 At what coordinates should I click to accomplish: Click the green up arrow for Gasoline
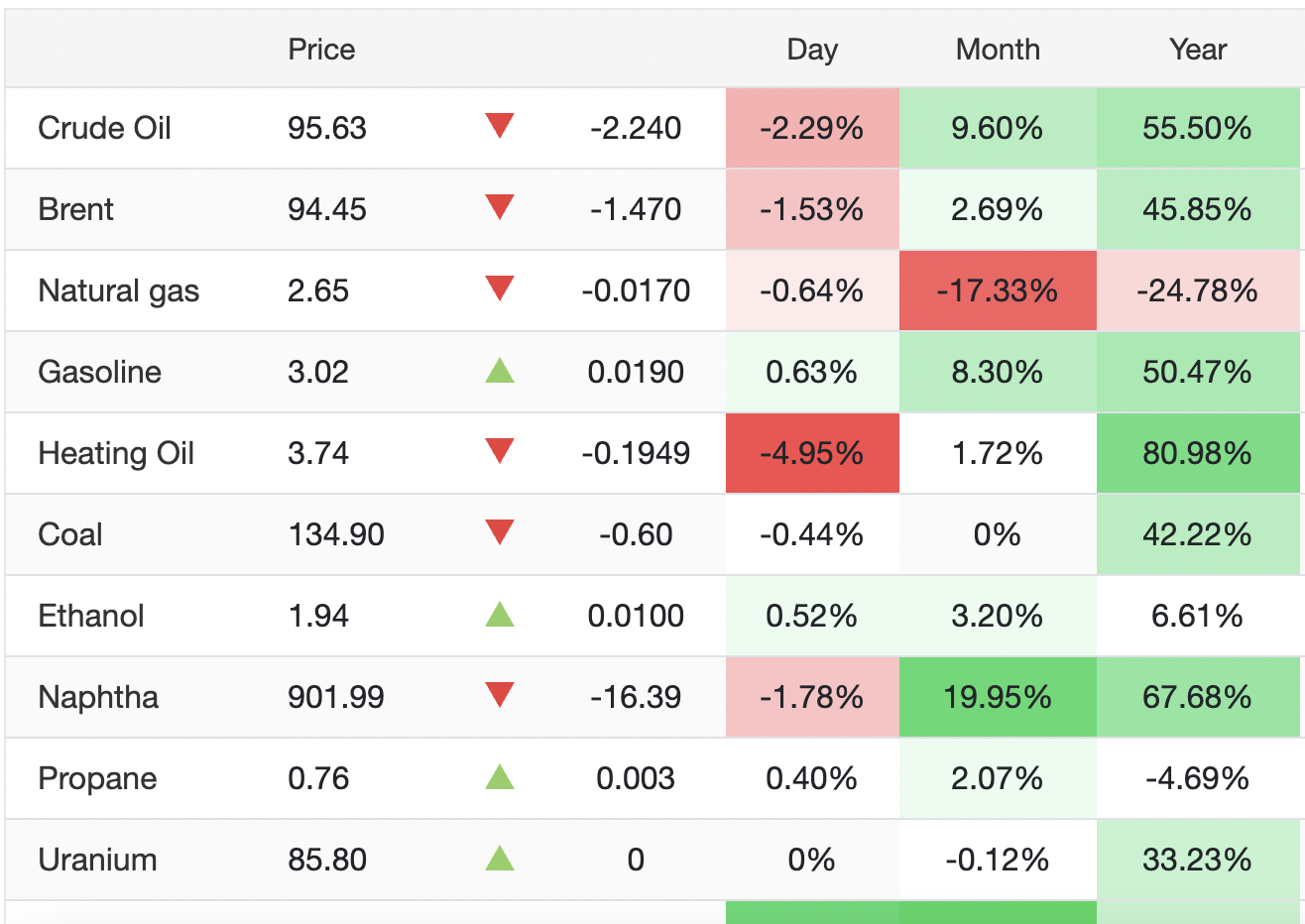500,371
